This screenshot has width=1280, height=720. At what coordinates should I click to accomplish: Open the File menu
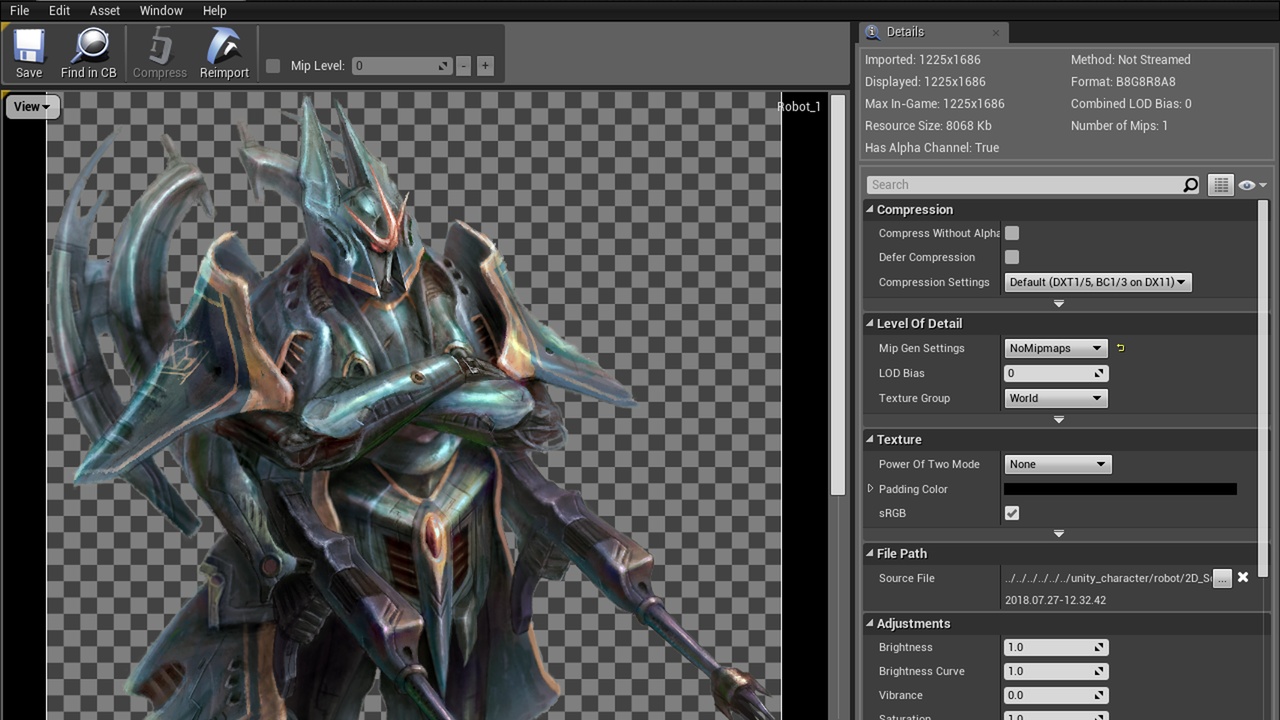[19, 10]
